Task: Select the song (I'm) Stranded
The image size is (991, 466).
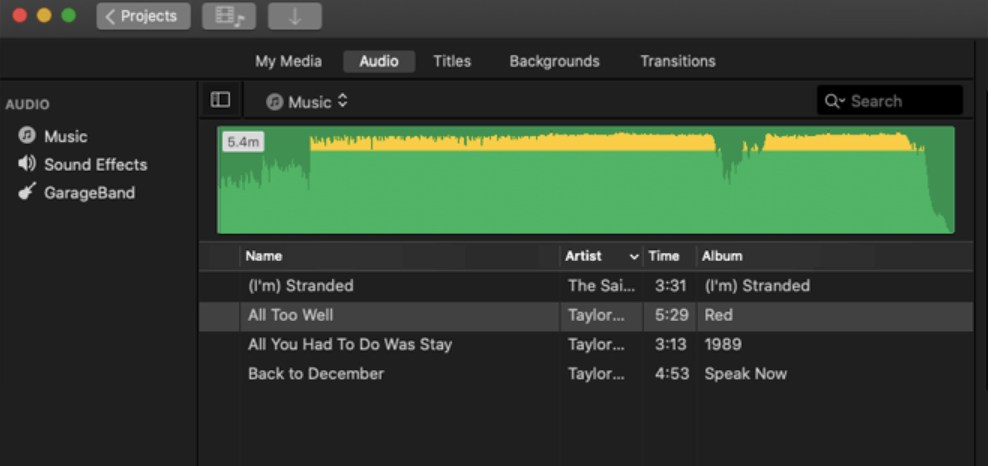Action: [301, 286]
